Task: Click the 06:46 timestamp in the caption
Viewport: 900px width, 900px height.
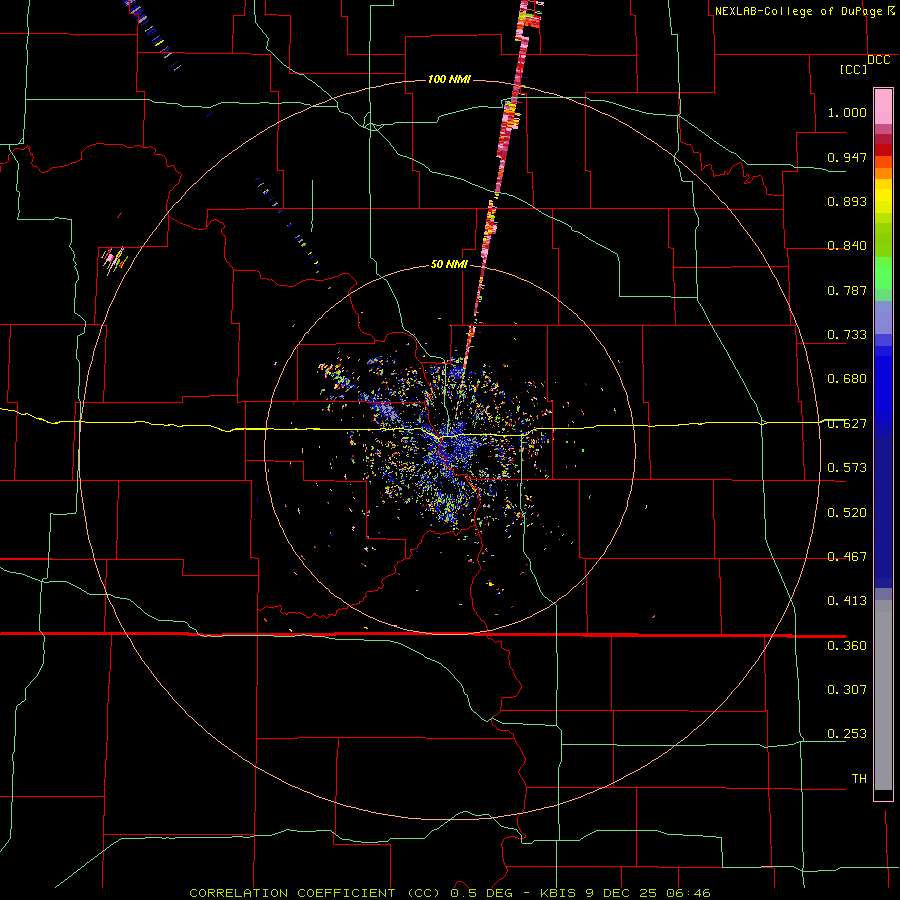Action: [688, 893]
